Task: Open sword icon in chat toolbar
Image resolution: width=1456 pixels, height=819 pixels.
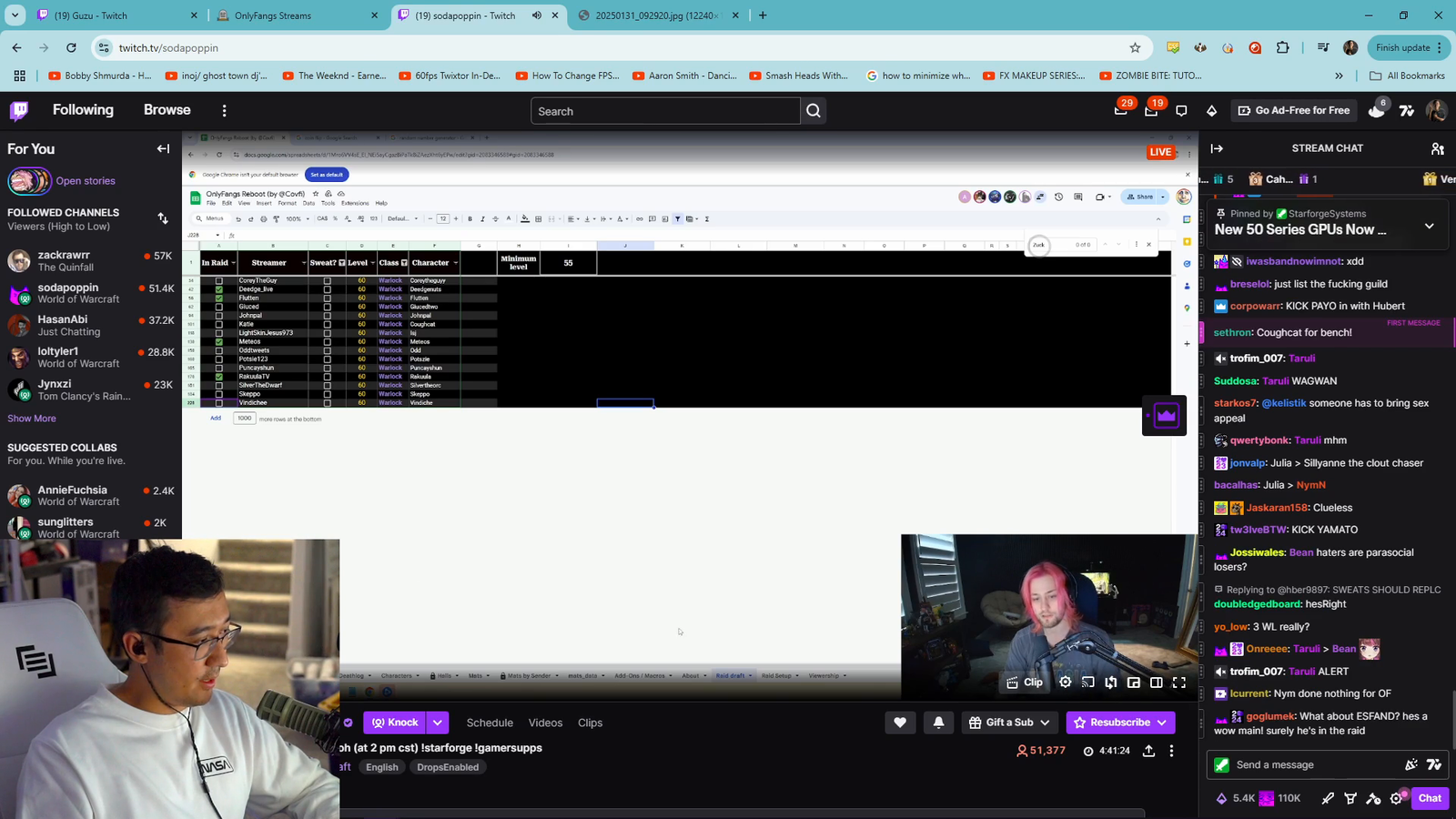Action: [x=1328, y=798]
